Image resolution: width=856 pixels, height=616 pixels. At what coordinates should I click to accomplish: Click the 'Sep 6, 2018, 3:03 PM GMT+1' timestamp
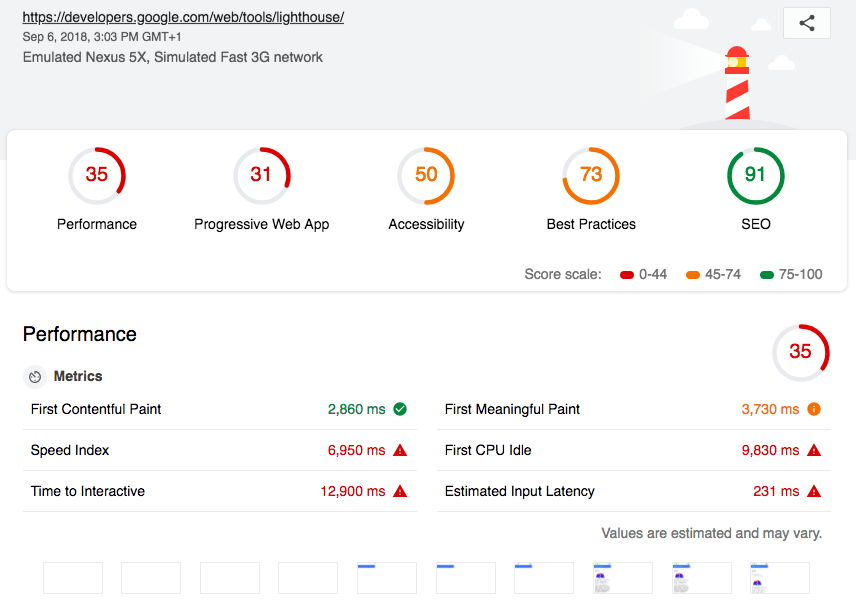(x=102, y=37)
